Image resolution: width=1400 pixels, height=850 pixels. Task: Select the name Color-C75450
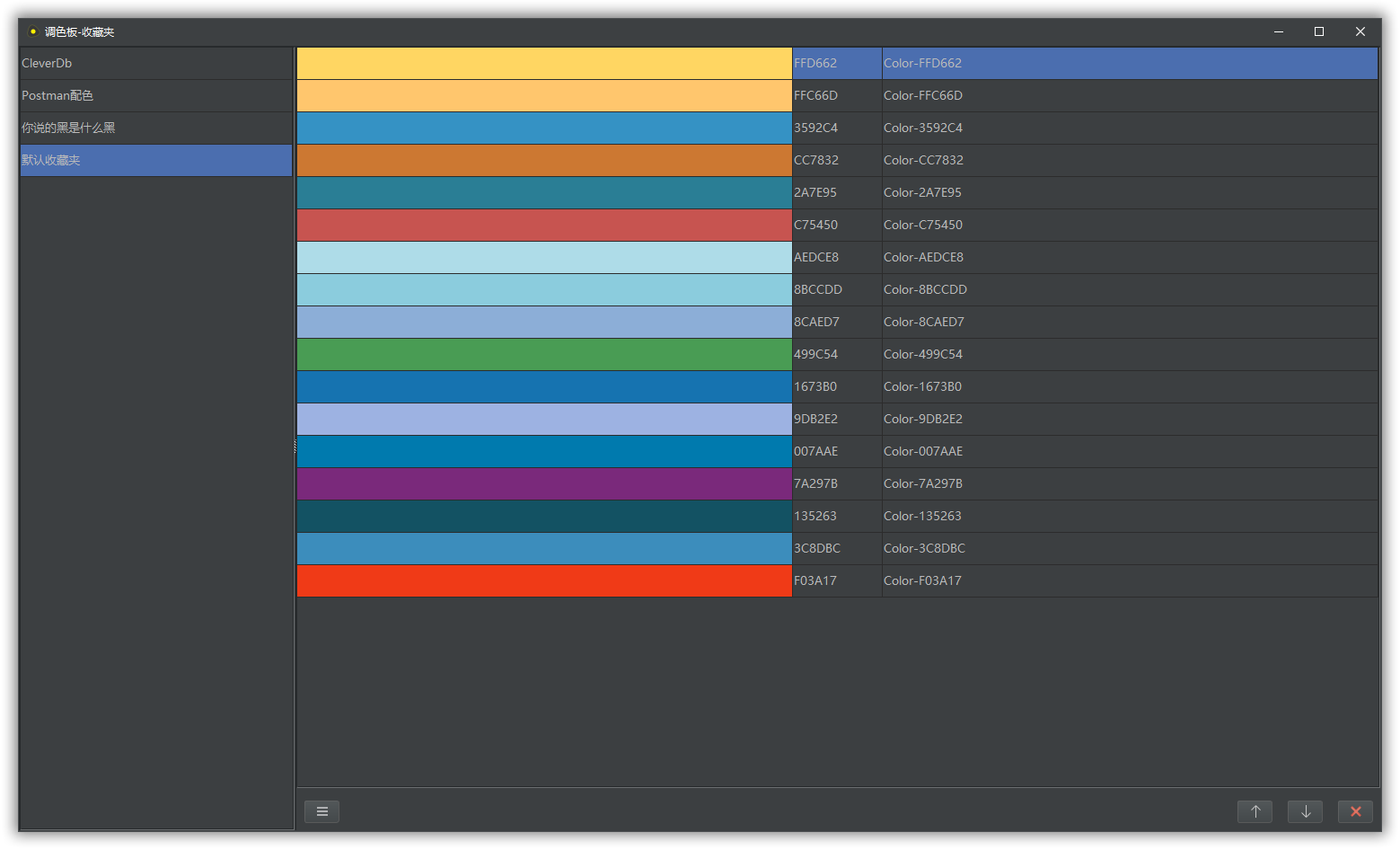(x=1130, y=225)
